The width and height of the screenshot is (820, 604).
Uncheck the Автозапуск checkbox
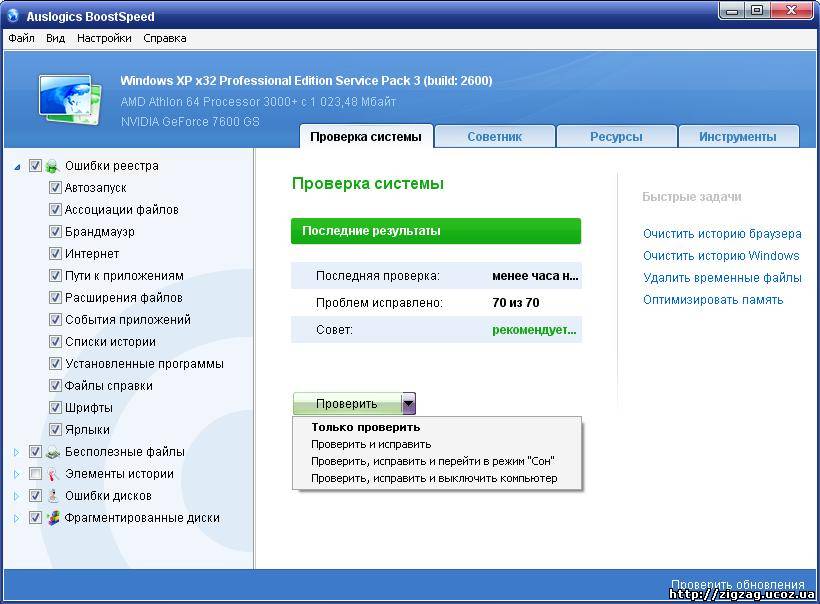click(55, 188)
